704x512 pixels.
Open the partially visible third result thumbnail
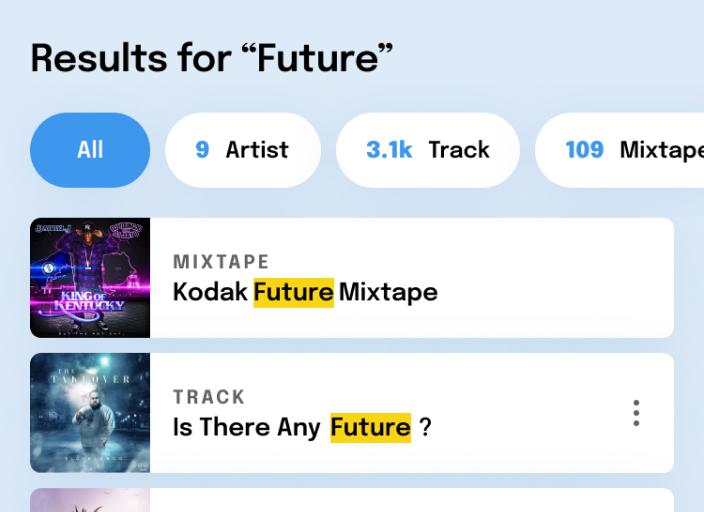[x=90, y=500]
